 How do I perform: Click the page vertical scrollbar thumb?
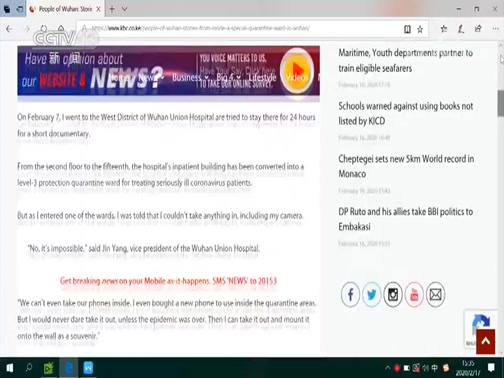[x=501, y=103]
